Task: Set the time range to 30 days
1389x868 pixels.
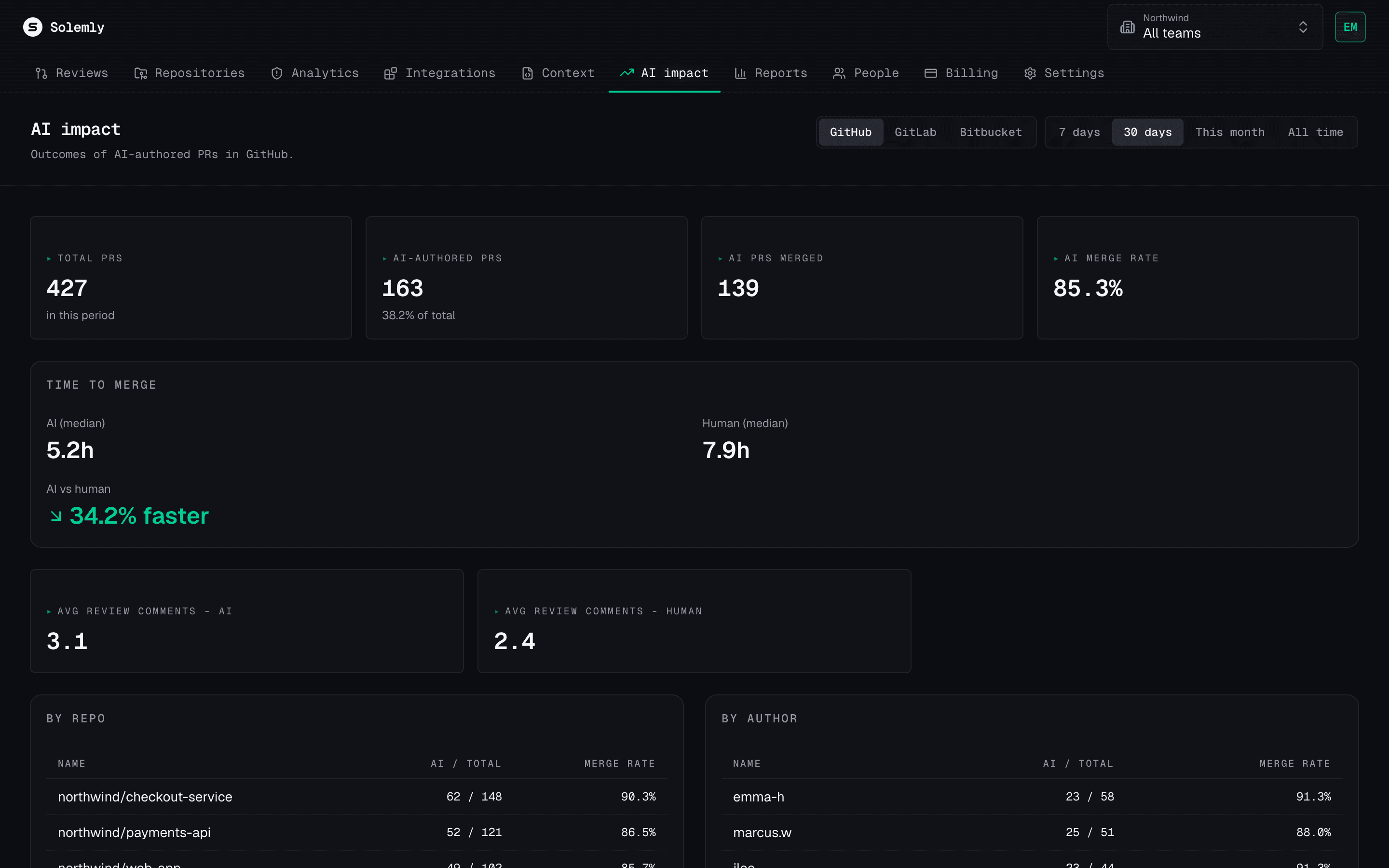Action: (1147, 132)
